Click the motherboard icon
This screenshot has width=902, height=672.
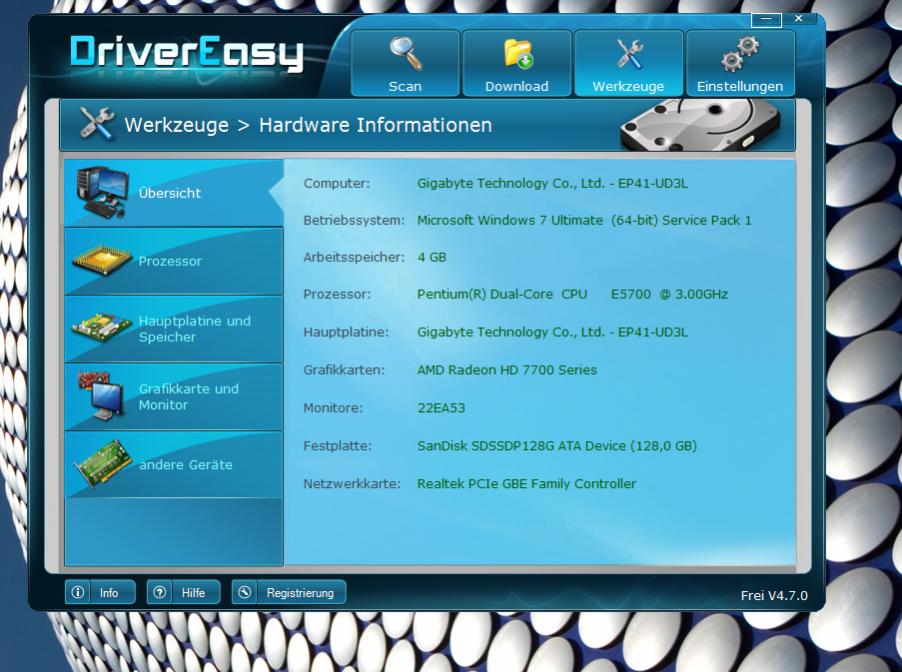tap(102, 327)
